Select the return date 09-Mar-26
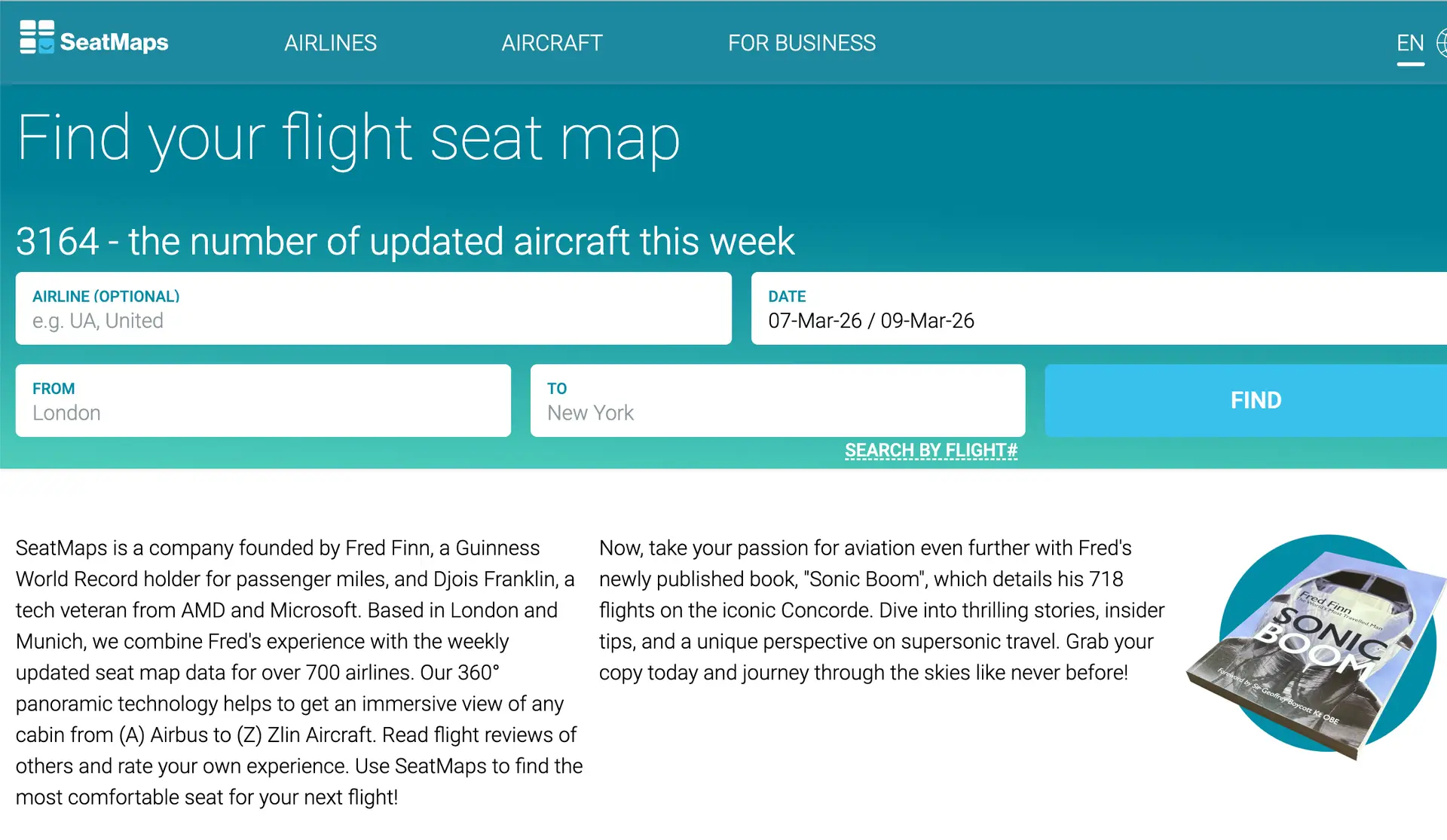 (927, 320)
